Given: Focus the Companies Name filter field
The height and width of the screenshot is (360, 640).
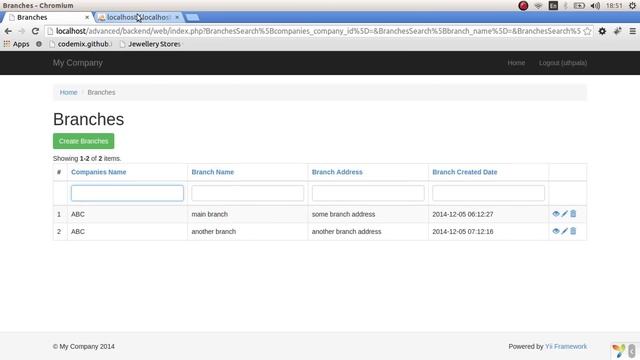Looking at the screenshot, I should click(x=127, y=193).
